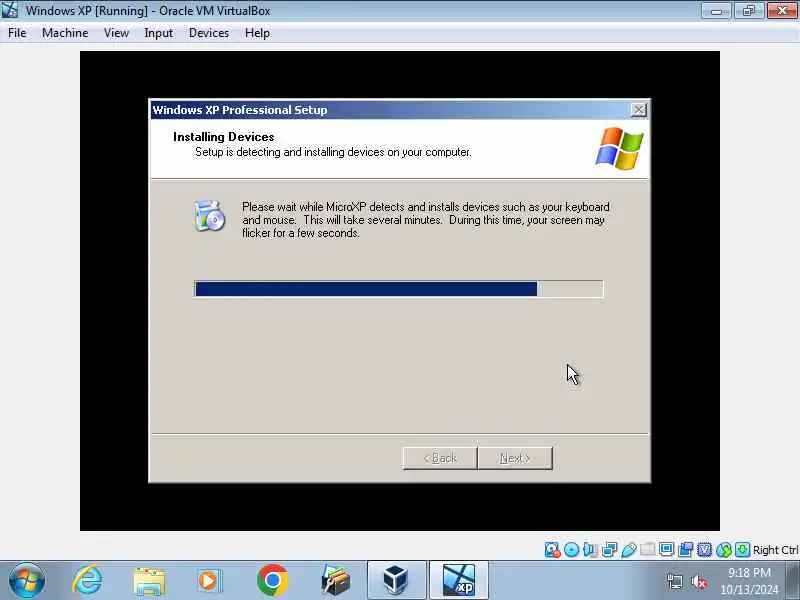
Task: Click the optical disc status icon
Action: pyautogui.click(x=571, y=549)
